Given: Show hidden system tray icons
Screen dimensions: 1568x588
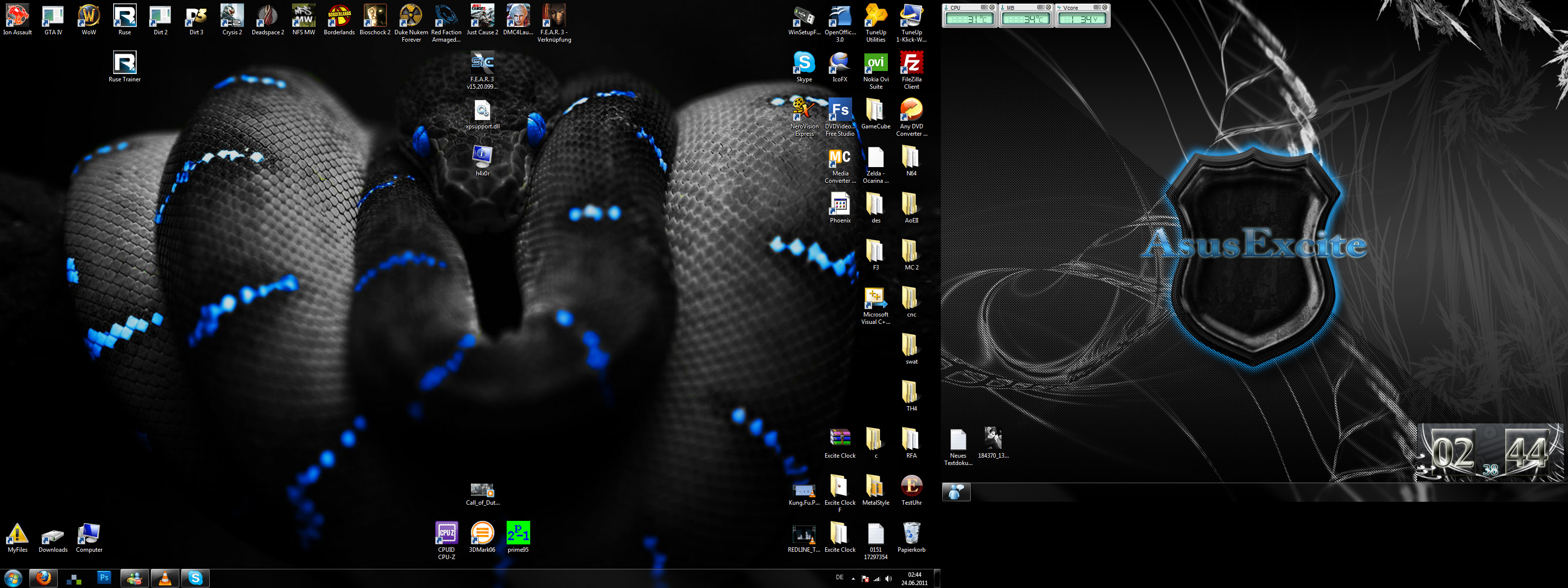Looking at the screenshot, I should (854, 579).
